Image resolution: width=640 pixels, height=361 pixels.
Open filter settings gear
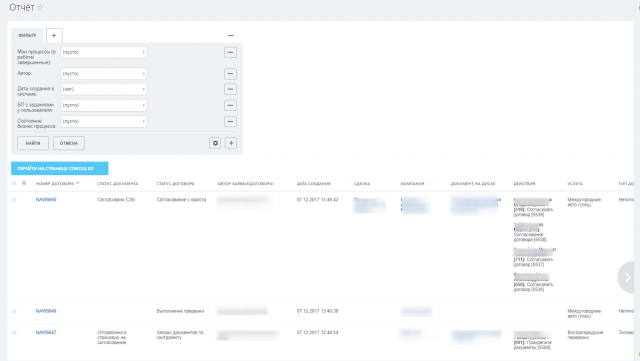(x=215, y=143)
